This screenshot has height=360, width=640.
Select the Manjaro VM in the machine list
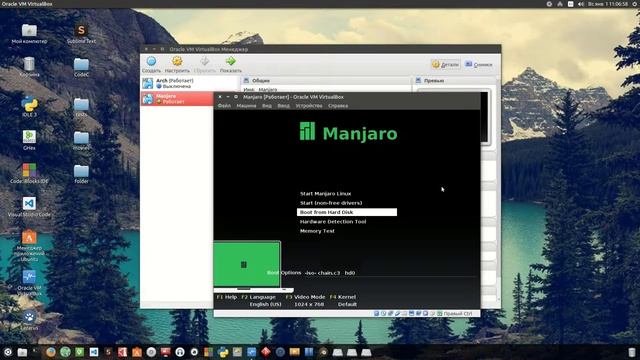click(177, 99)
